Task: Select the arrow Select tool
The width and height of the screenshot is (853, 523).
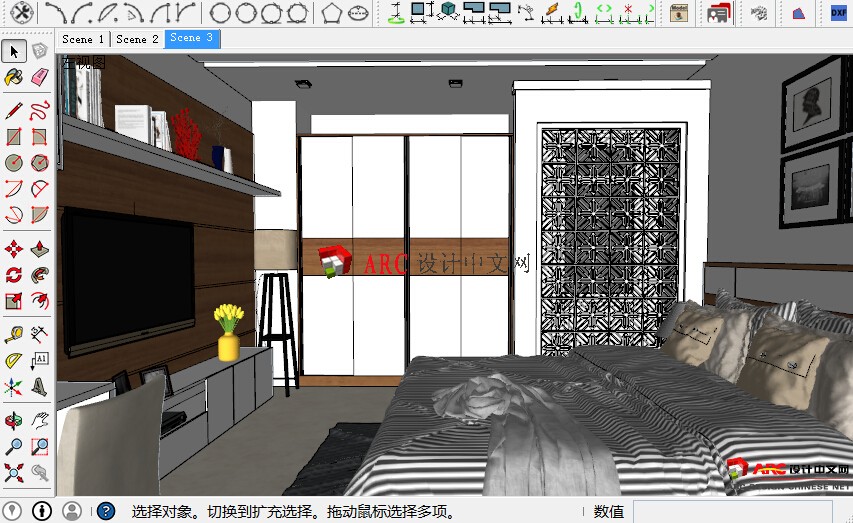Action: point(14,52)
